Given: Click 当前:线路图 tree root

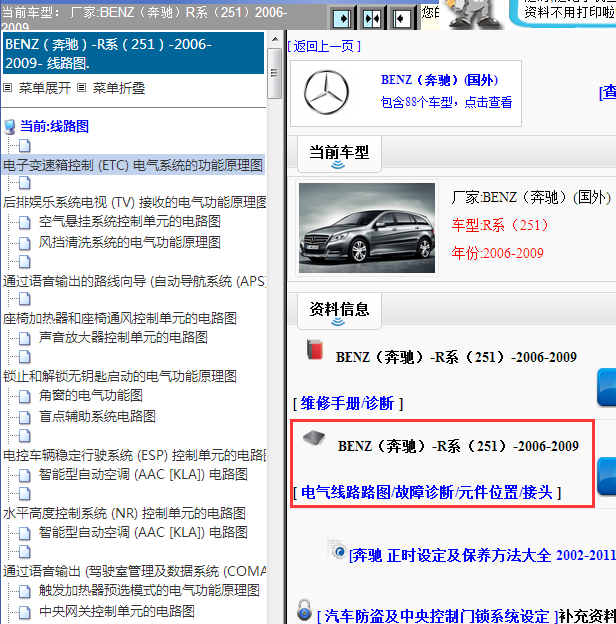Looking at the screenshot, I should 55,127.
